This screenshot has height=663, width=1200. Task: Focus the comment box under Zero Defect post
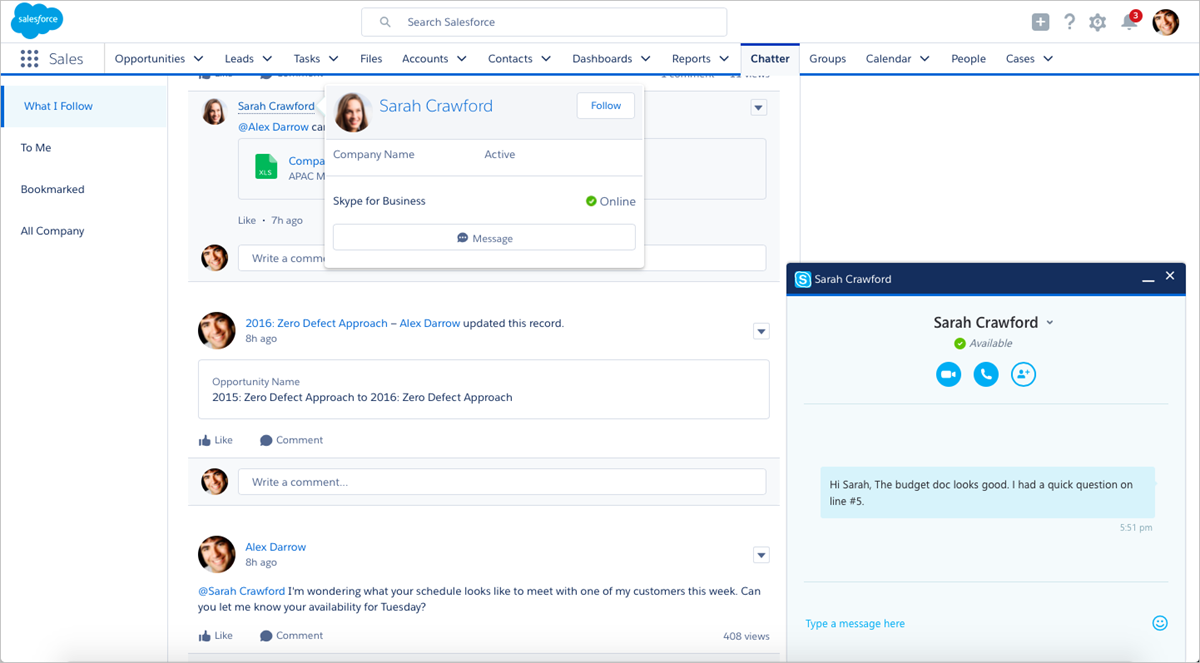click(x=502, y=482)
